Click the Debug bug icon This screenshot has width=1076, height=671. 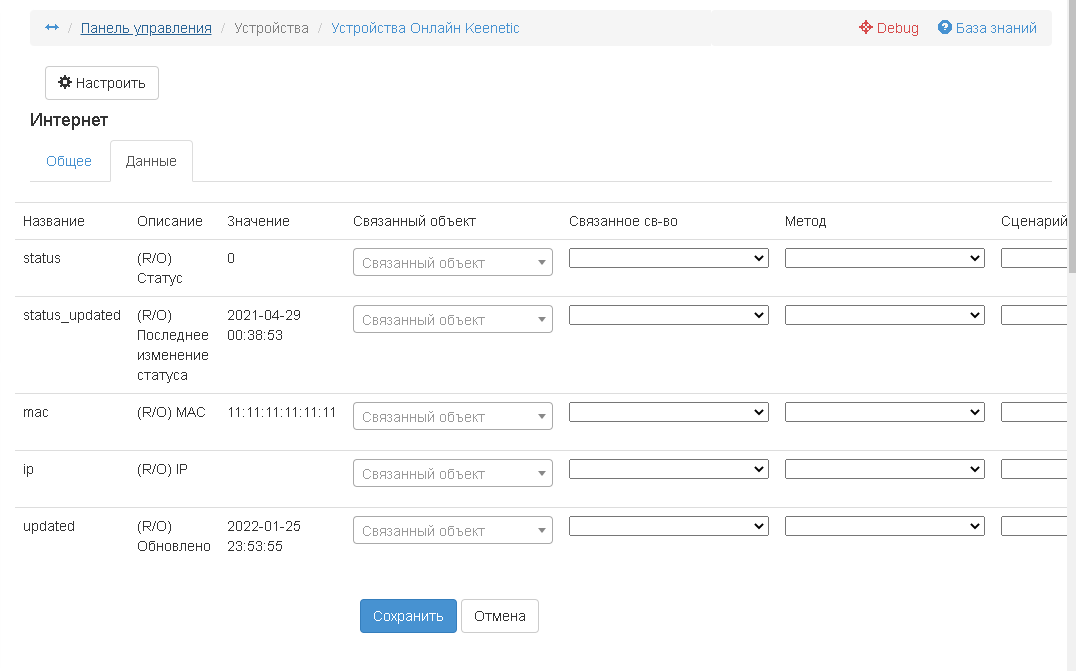[866, 28]
